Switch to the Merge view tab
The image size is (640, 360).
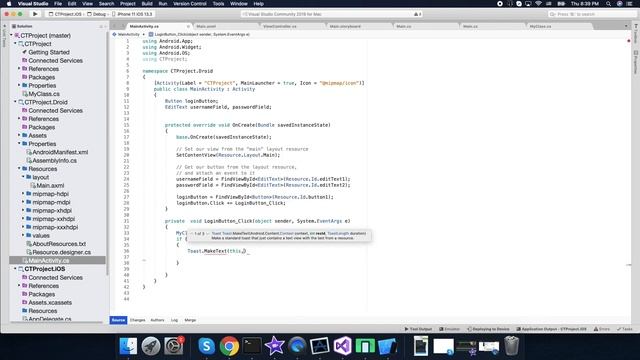[x=190, y=320]
